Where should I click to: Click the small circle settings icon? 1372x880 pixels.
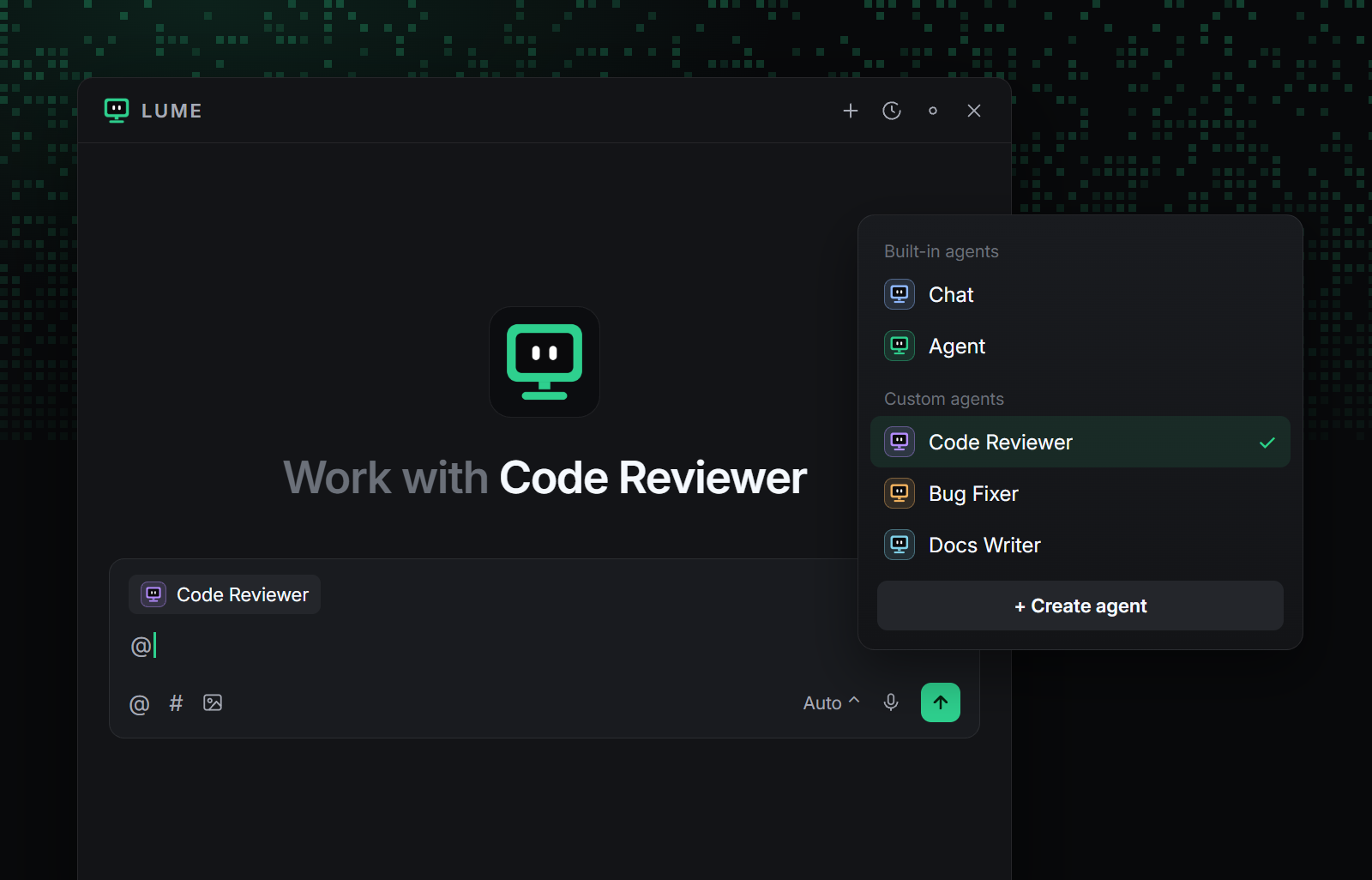[x=933, y=111]
